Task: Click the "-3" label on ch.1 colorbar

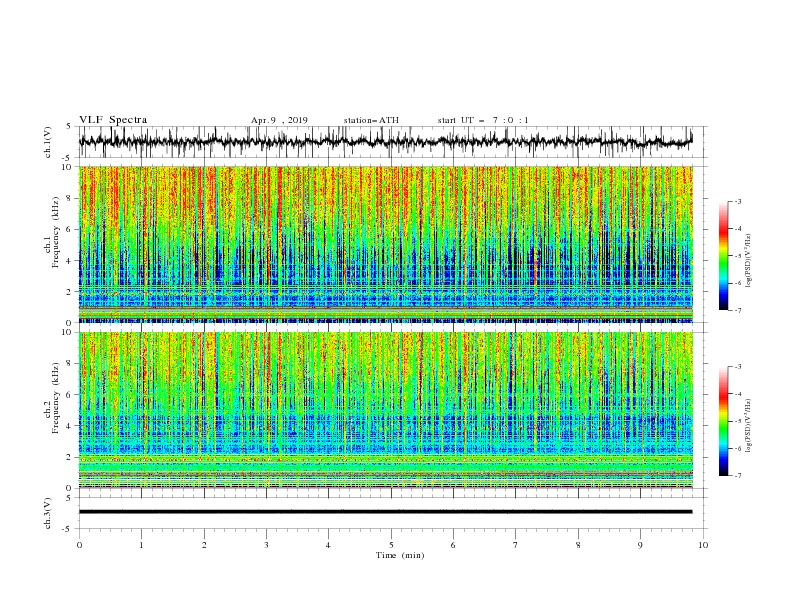Action: [x=738, y=201]
